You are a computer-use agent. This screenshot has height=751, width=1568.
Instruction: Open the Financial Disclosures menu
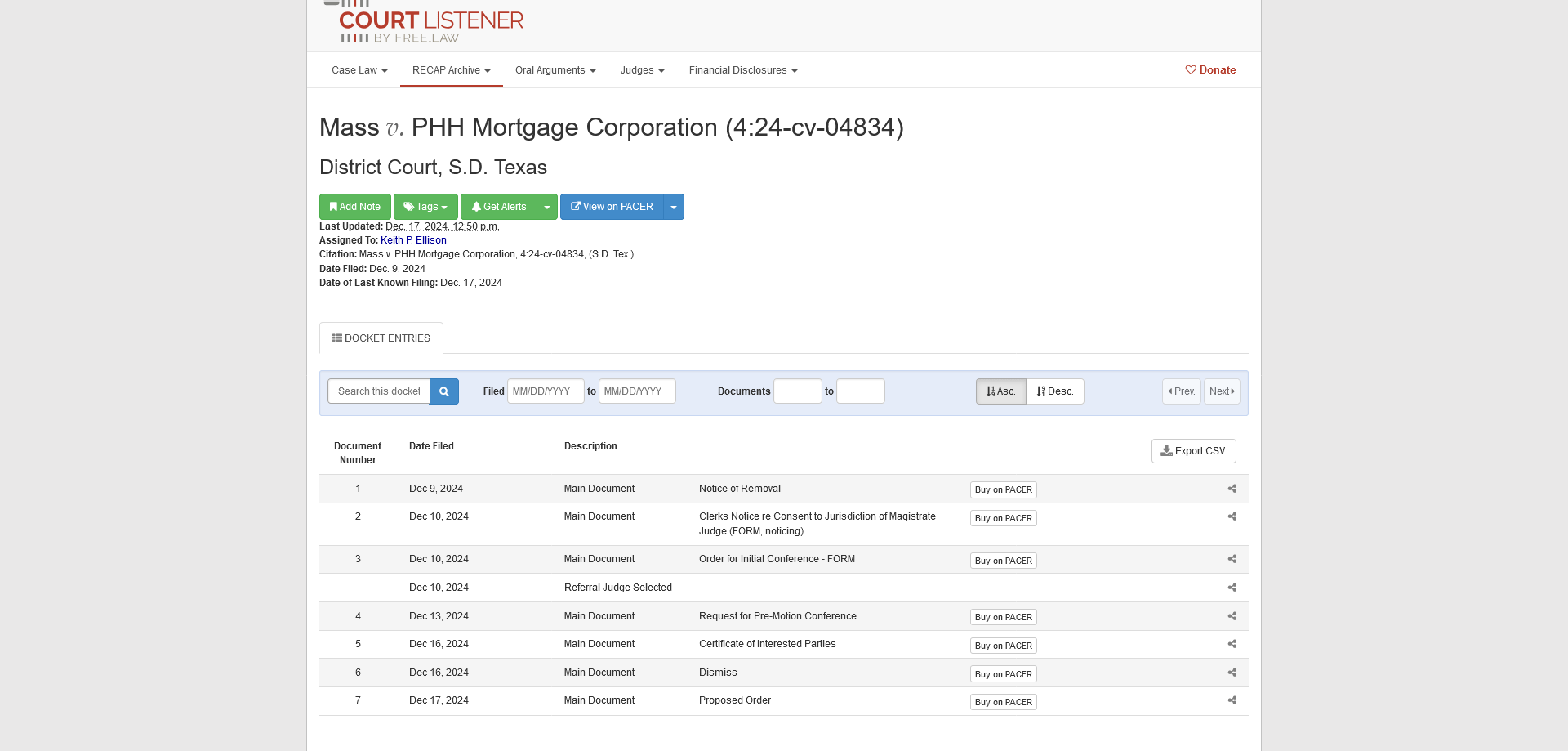[743, 70]
